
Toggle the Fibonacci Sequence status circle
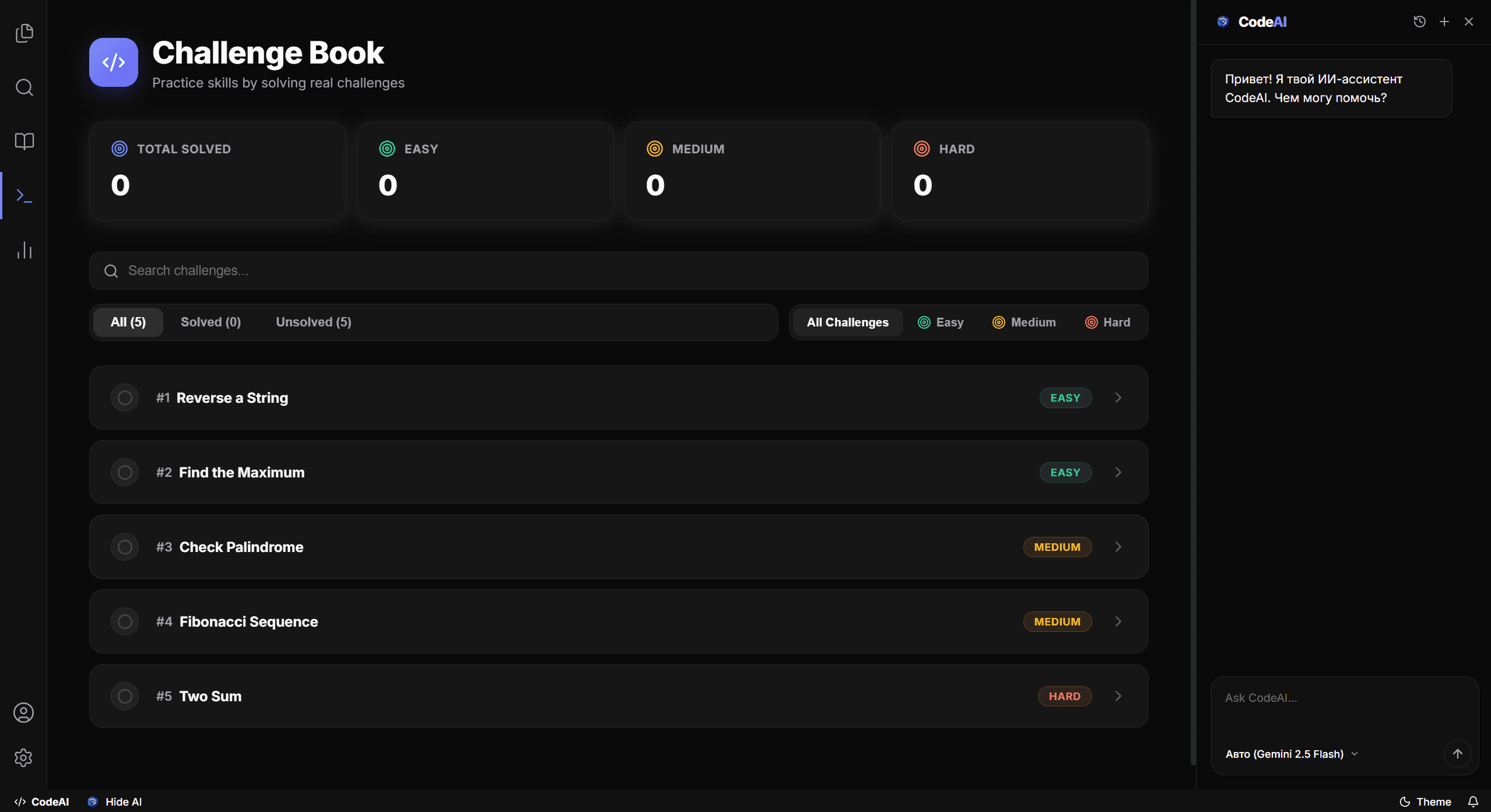click(125, 622)
